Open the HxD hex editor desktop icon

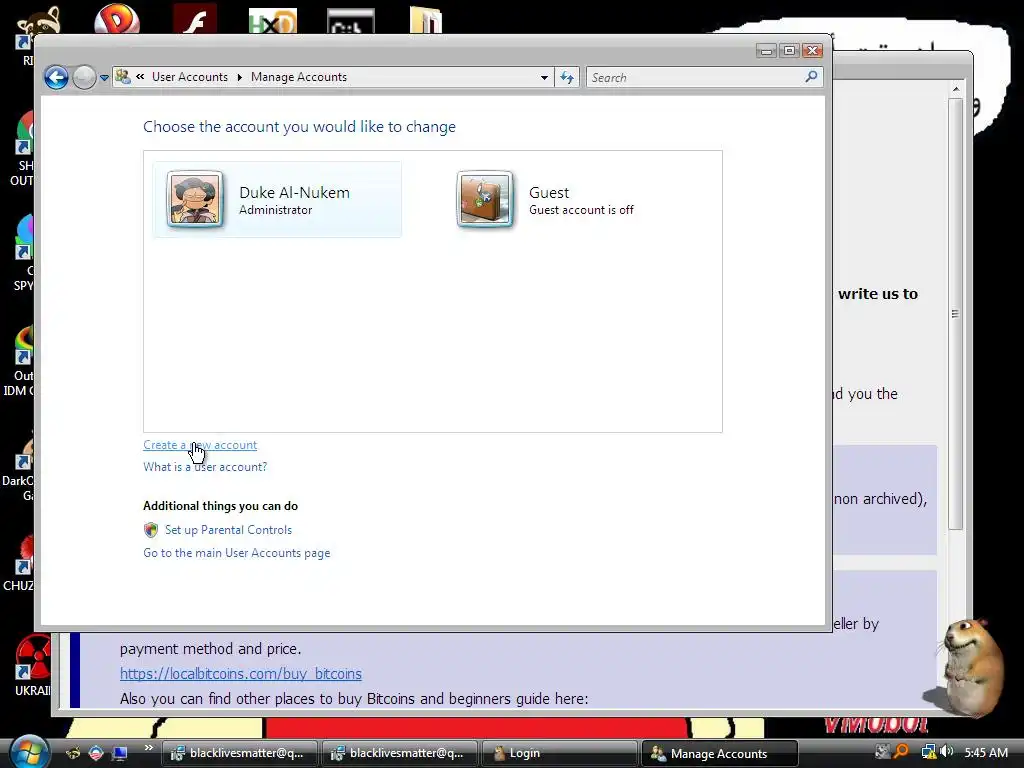pos(273,21)
